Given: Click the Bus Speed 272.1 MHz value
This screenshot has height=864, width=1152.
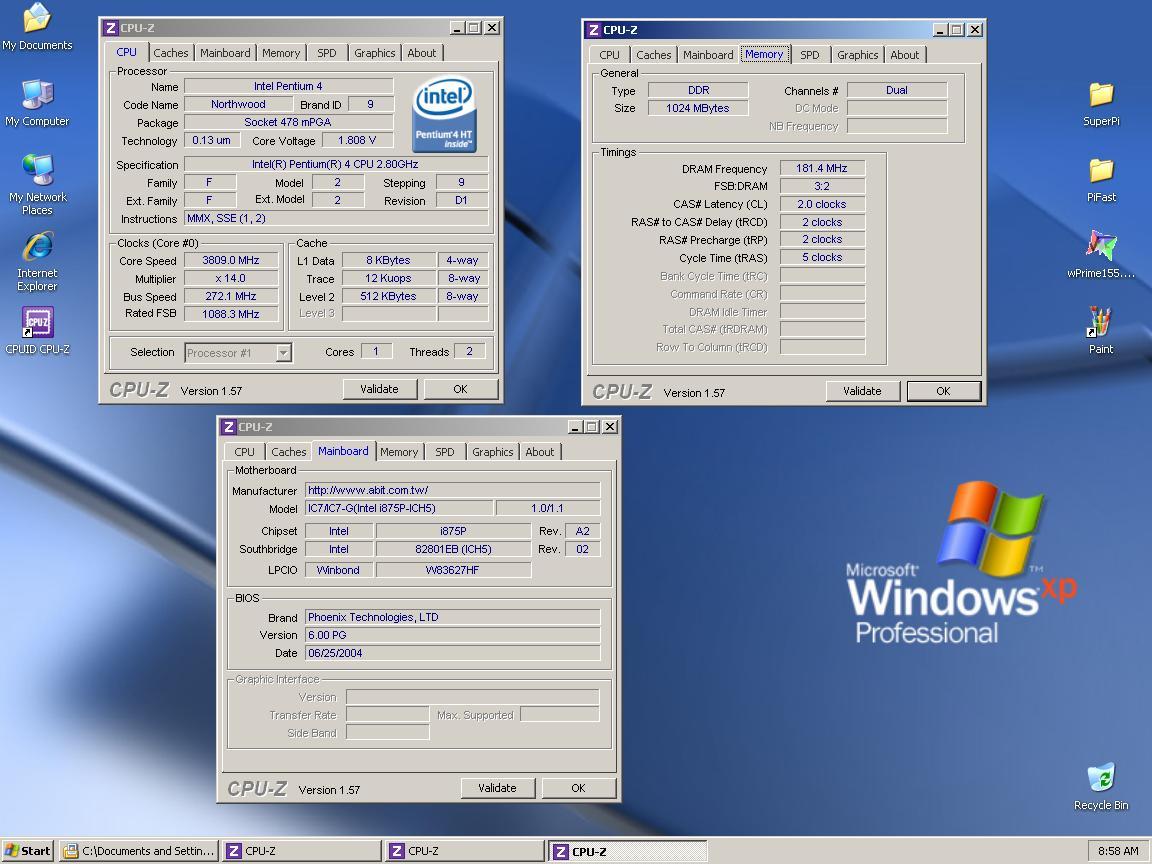Looking at the screenshot, I should (231, 296).
